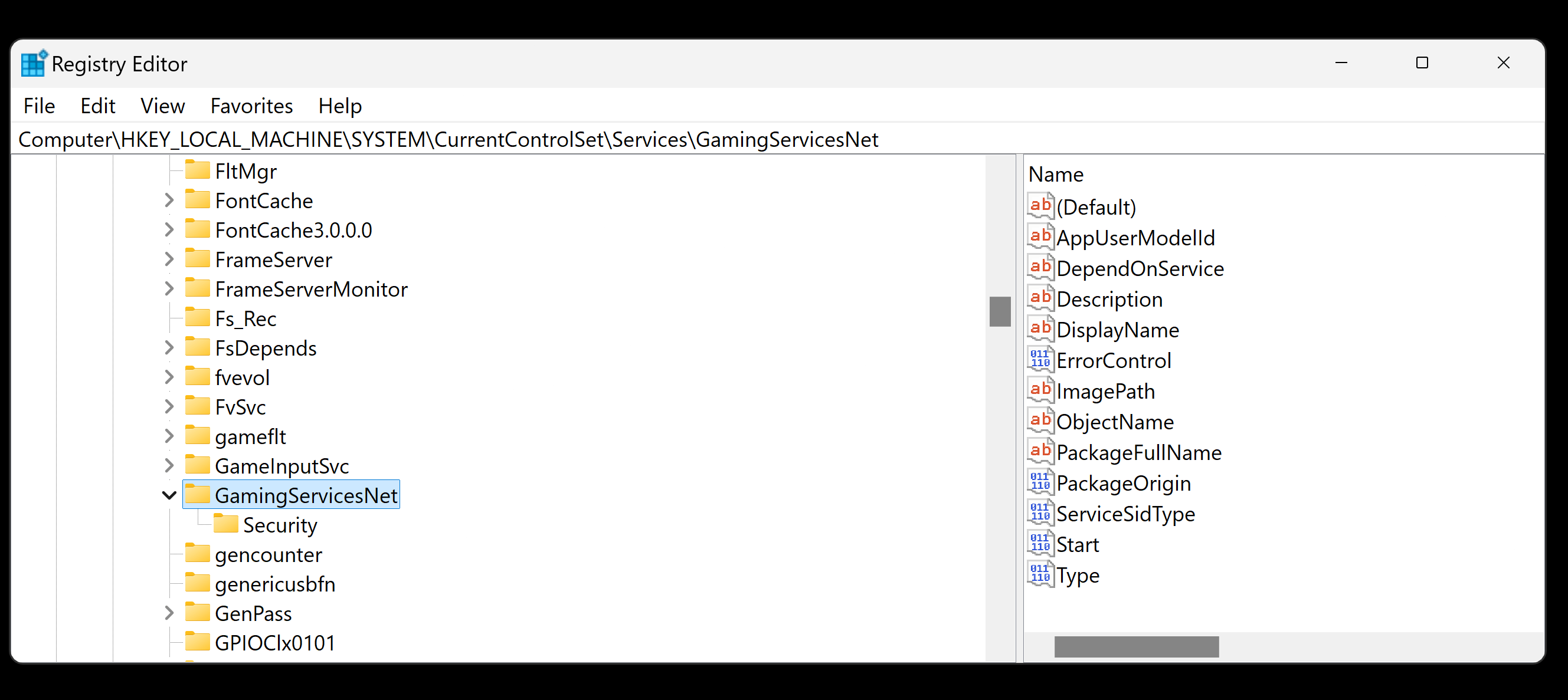The image size is (1568, 700).
Task: Open the Edit menu
Action: click(97, 106)
